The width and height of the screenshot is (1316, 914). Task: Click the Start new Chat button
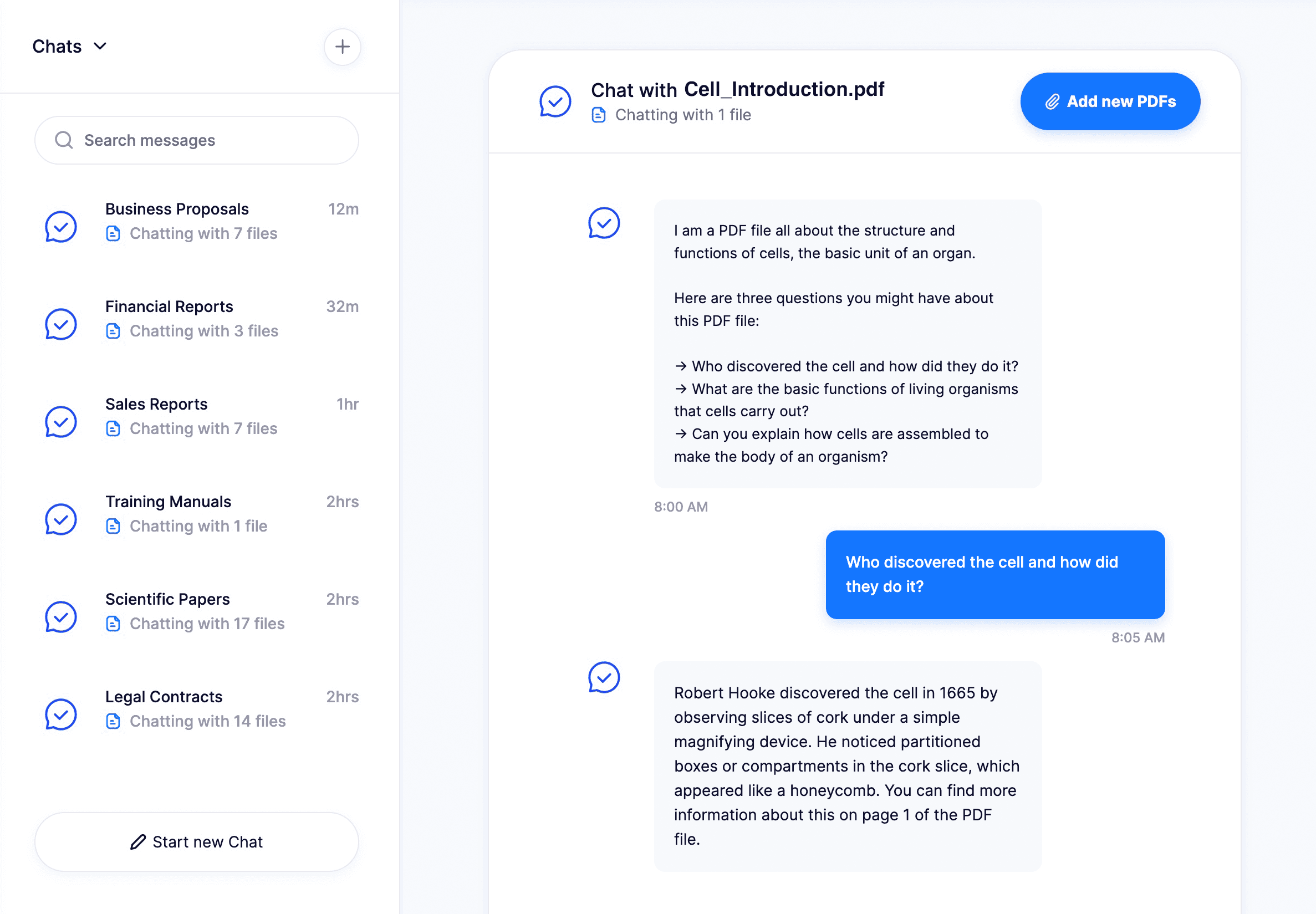(196, 841)
